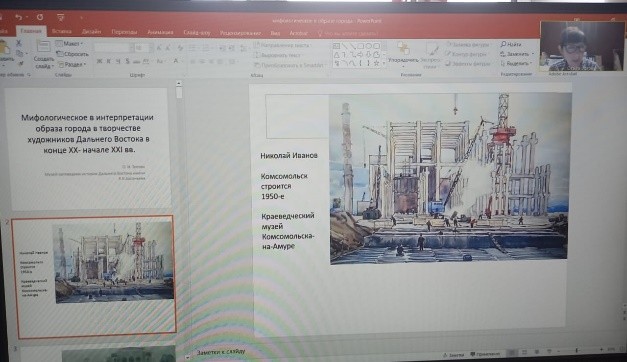Open the Макет layout dropdown
The width and height of the screenshot is (627, 362).
click(70, 43)
